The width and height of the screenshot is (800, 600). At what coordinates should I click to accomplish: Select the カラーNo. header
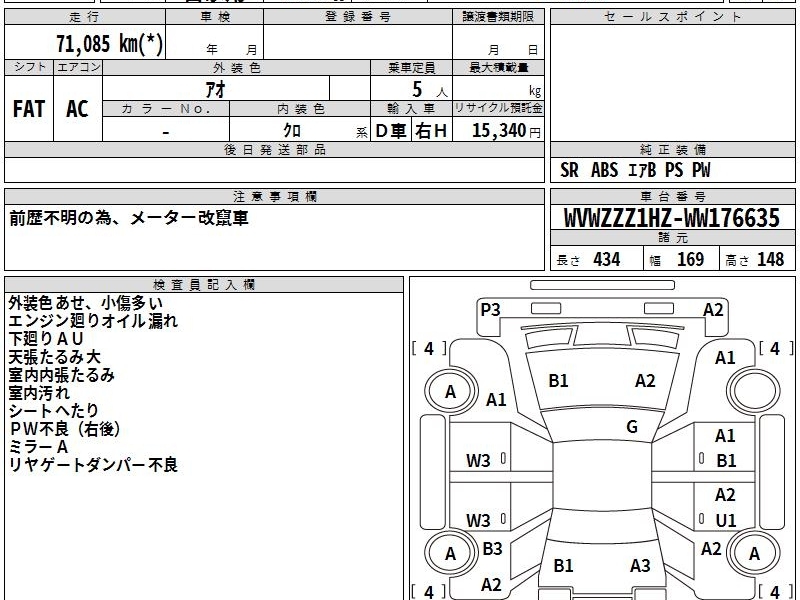166,109
